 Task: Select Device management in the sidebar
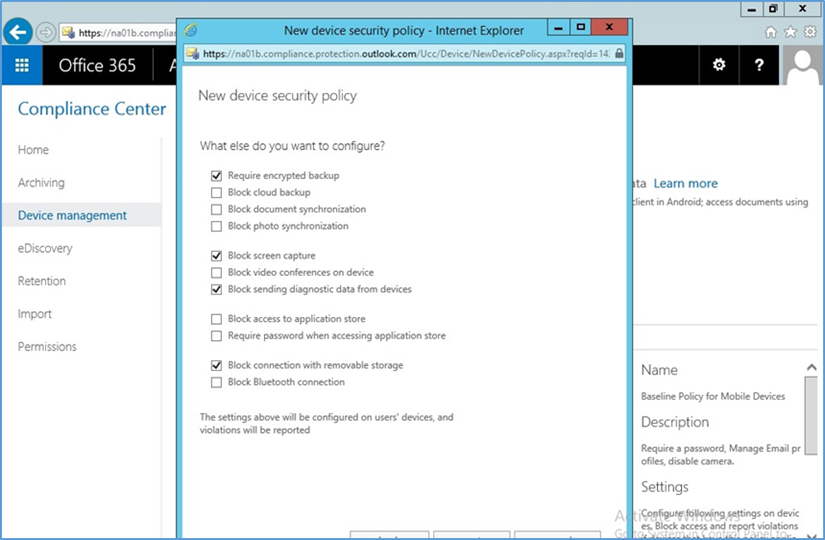pos(82,215)
